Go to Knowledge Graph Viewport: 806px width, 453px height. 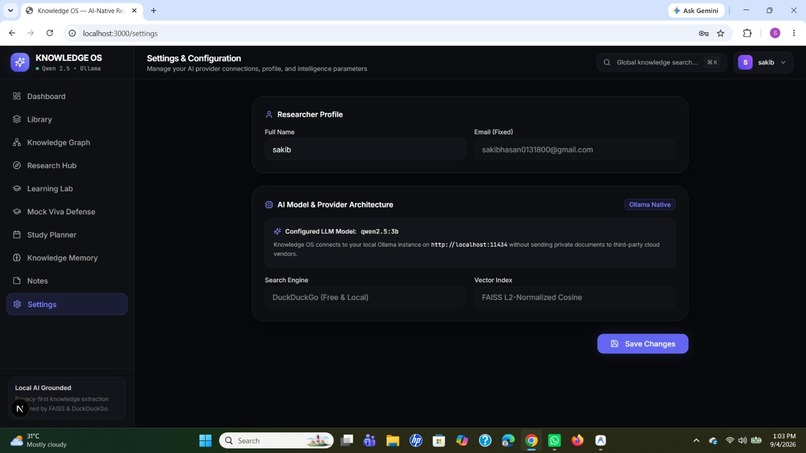tap(67, 142)
